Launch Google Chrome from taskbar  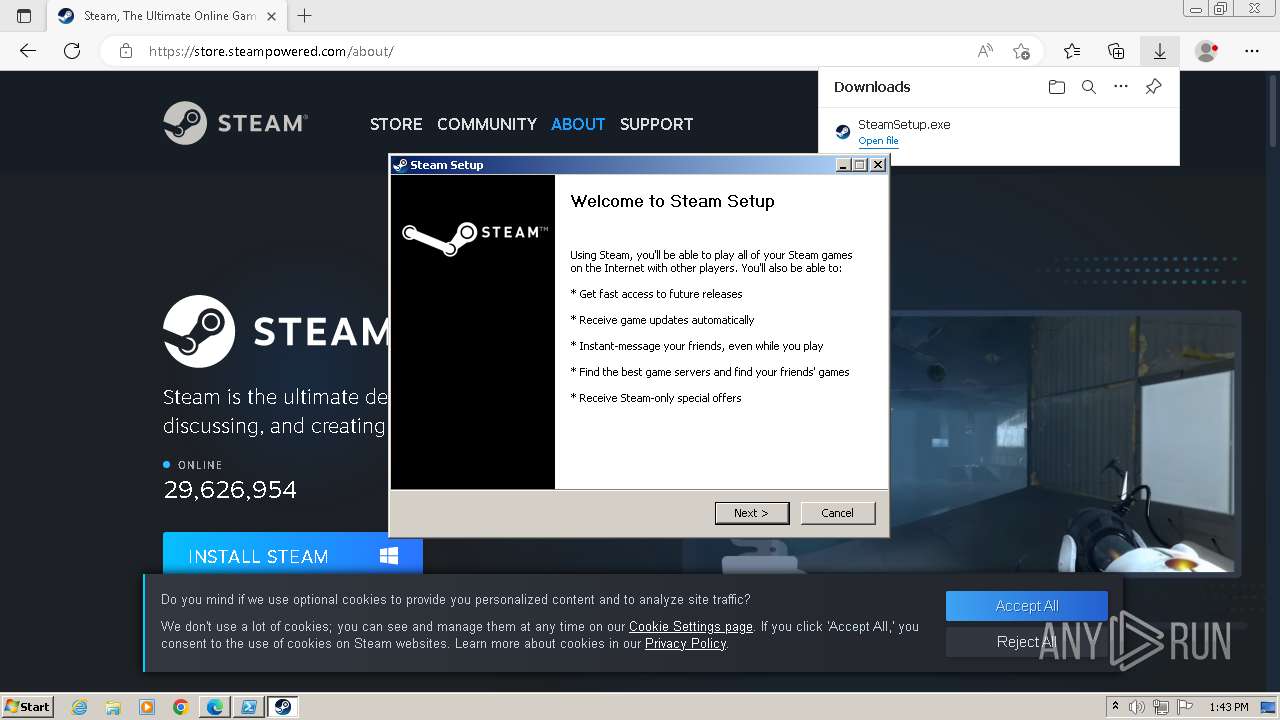[x=181, y=707]
